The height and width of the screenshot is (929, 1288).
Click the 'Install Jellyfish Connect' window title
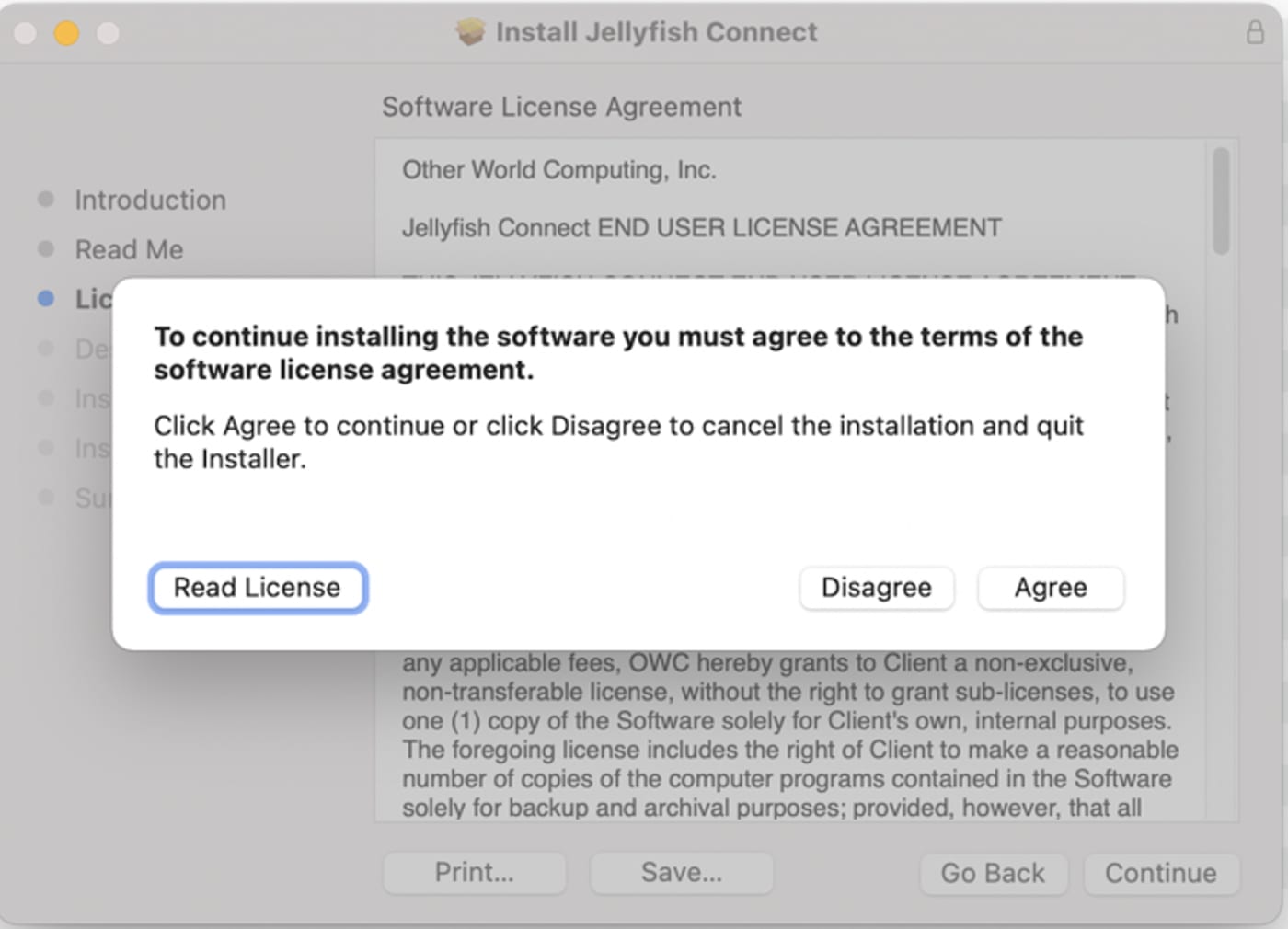click(x=656, y=32)
